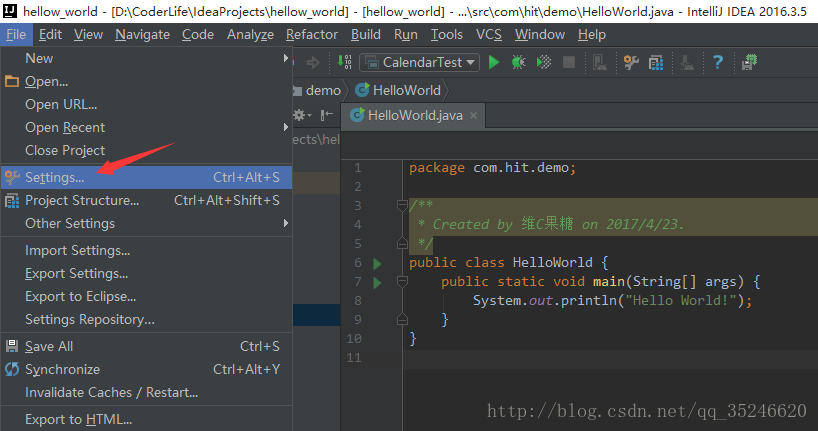Viewport: 818px width, 431px height.
Task: Click the AVD Manager Android device icon
Action: coord(599,62)
